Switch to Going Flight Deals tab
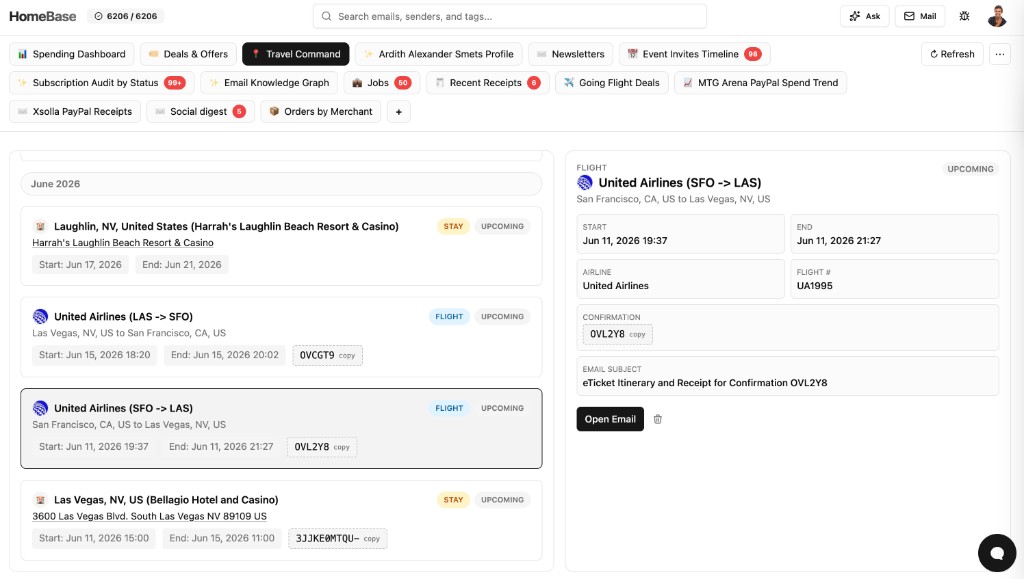This screenshot has width=1024, height=579. (x=612, y=83)
